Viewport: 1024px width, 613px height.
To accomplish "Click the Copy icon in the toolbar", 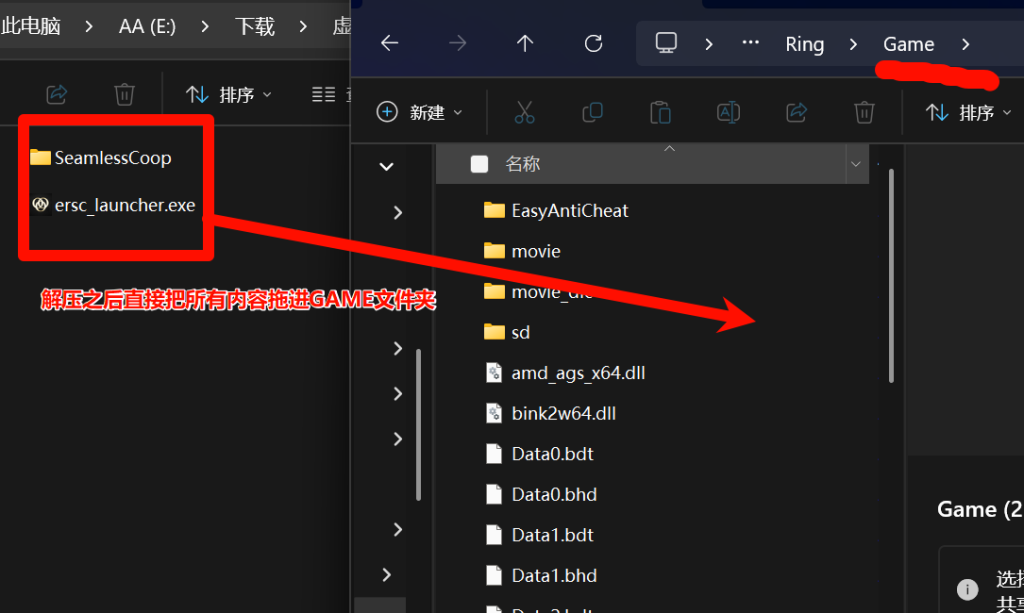I will pos(592,112).
